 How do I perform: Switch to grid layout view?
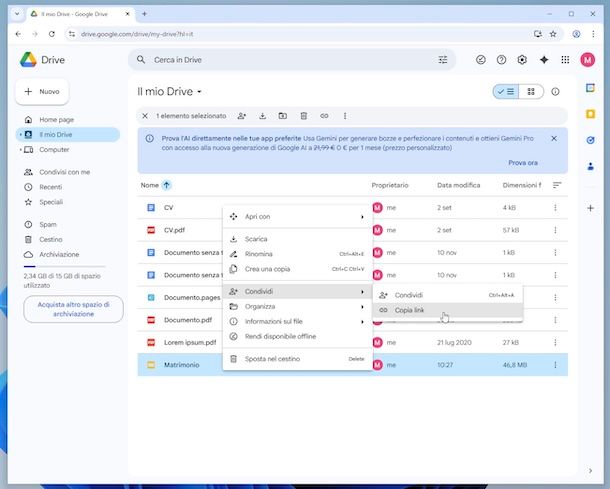[531, 91]
